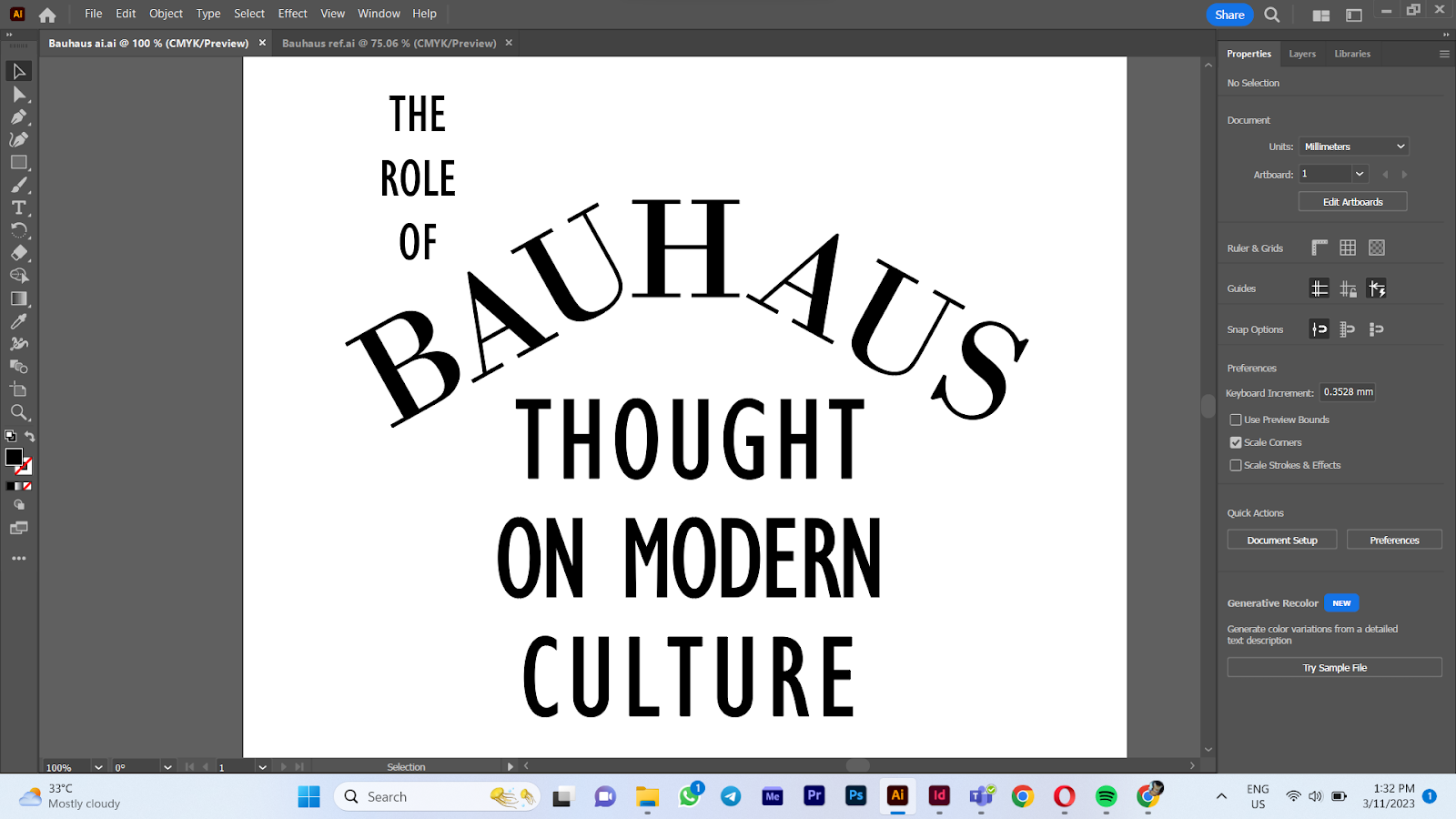
Task: Open the Object menu
Action: 166,14
